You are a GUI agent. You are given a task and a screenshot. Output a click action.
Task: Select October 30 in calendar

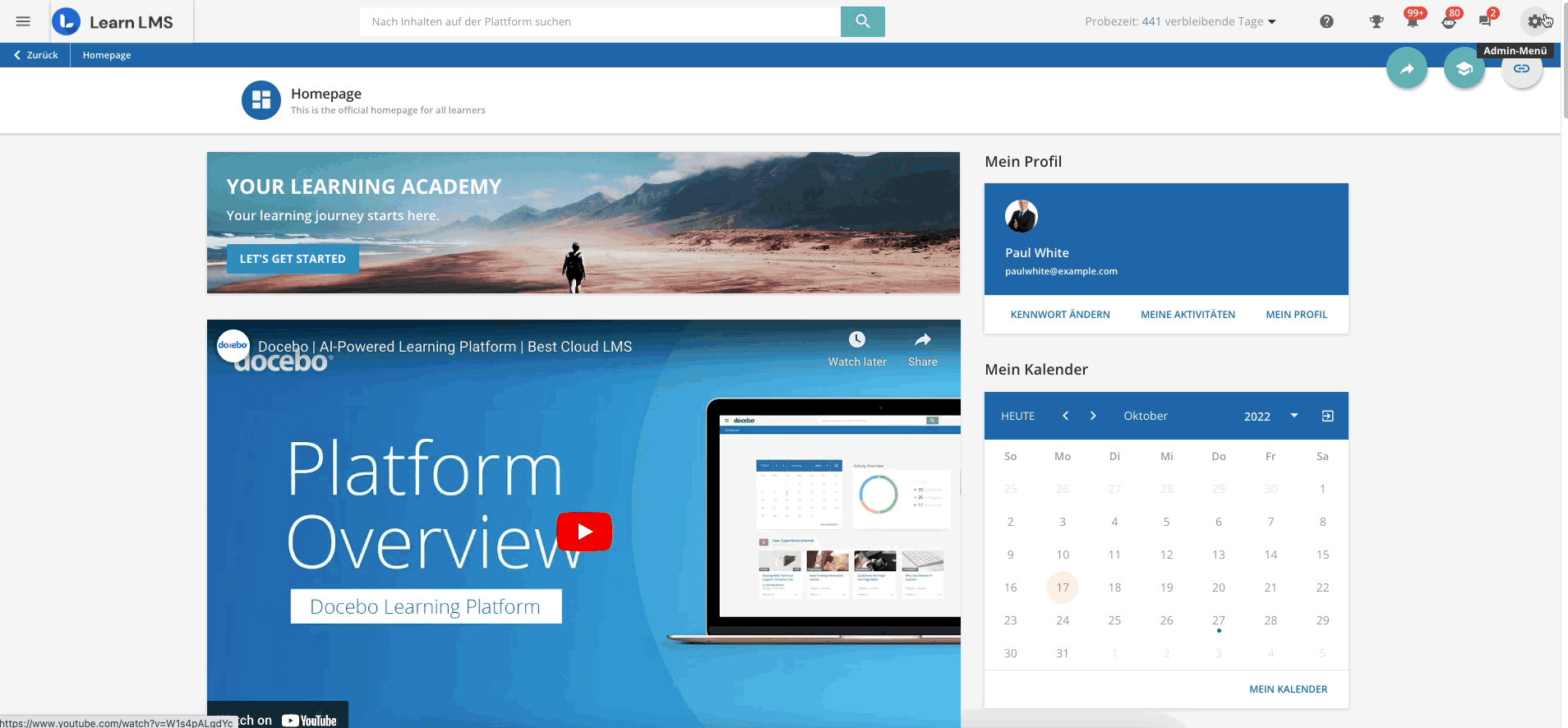pyautogui.click(x=1010, y=653)
